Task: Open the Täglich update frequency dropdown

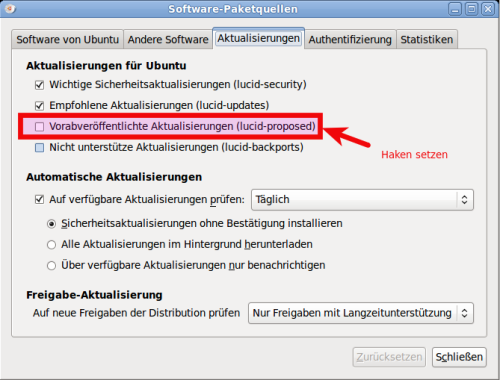Action: pos(362,200)
